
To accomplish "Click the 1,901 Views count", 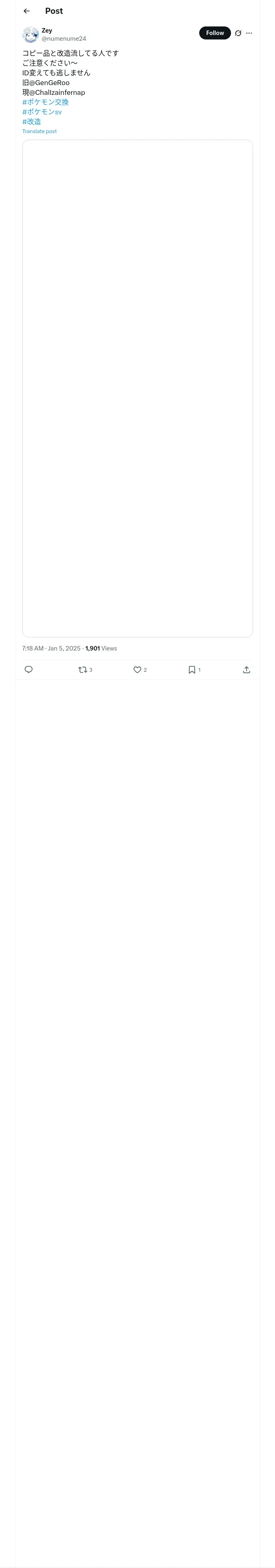I will click(101, 648).
